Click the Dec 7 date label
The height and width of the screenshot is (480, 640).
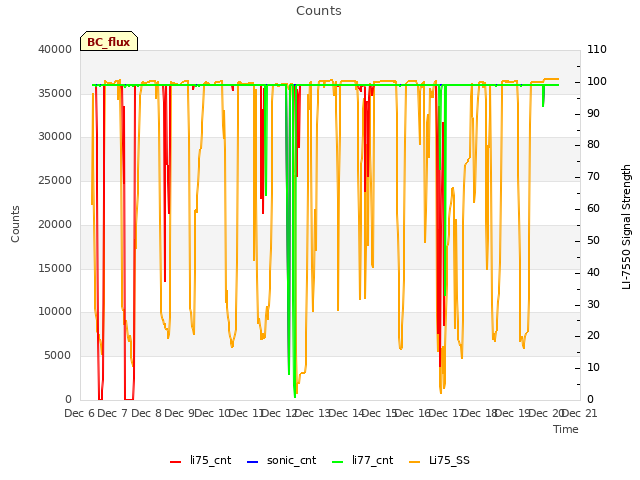pyautogui.click(x=113, y=413)
